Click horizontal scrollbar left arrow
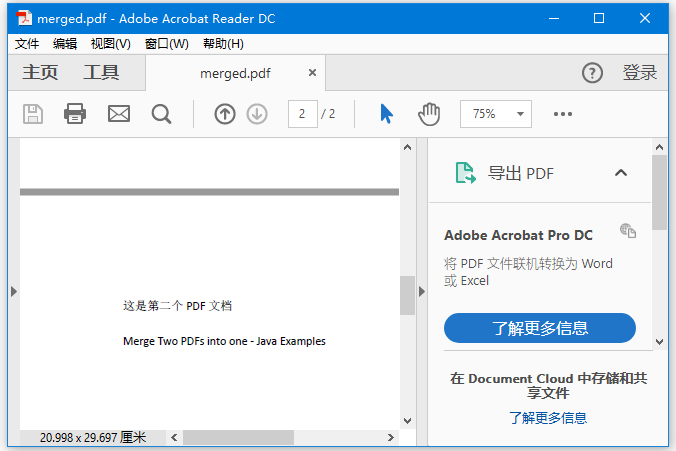The height and width of the screenshot is (451, 676). click(174, 437)
